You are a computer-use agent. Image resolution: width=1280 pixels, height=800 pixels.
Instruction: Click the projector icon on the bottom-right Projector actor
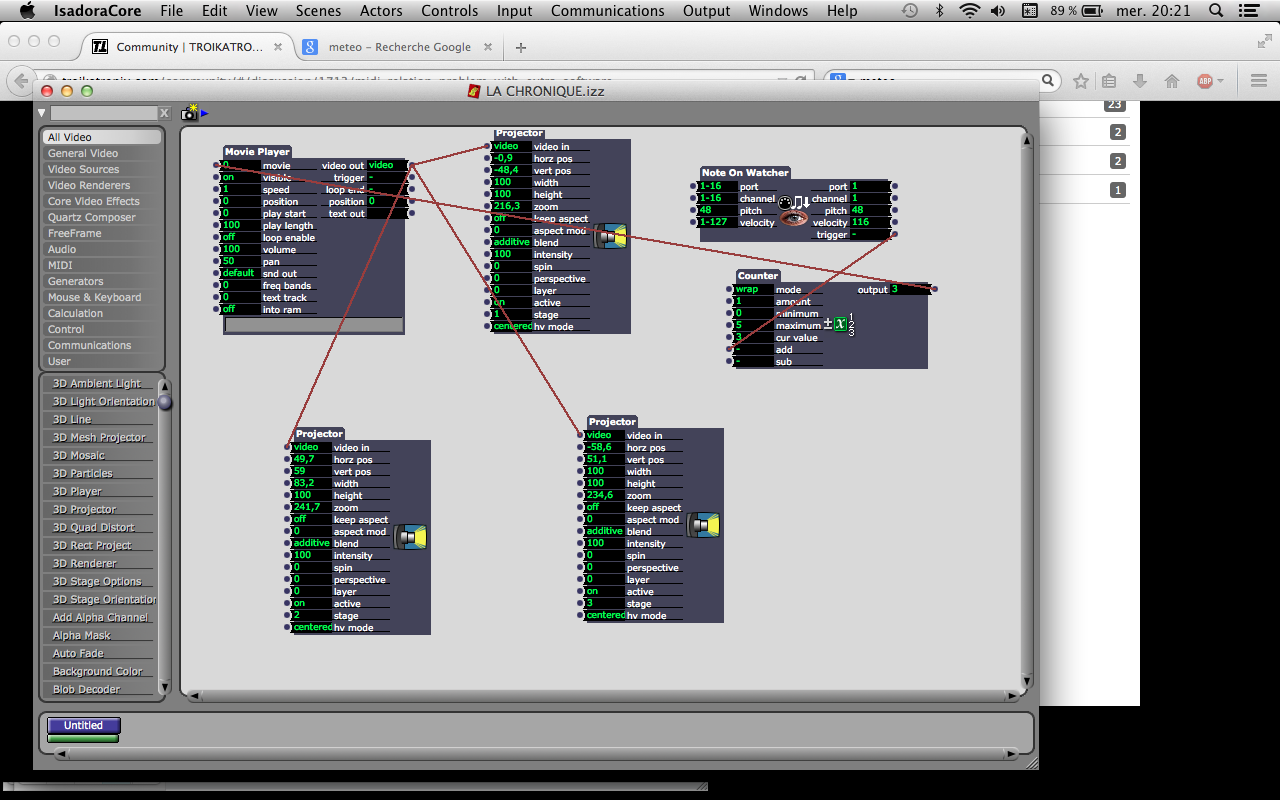pyautogui.click(x=703, y=525)
